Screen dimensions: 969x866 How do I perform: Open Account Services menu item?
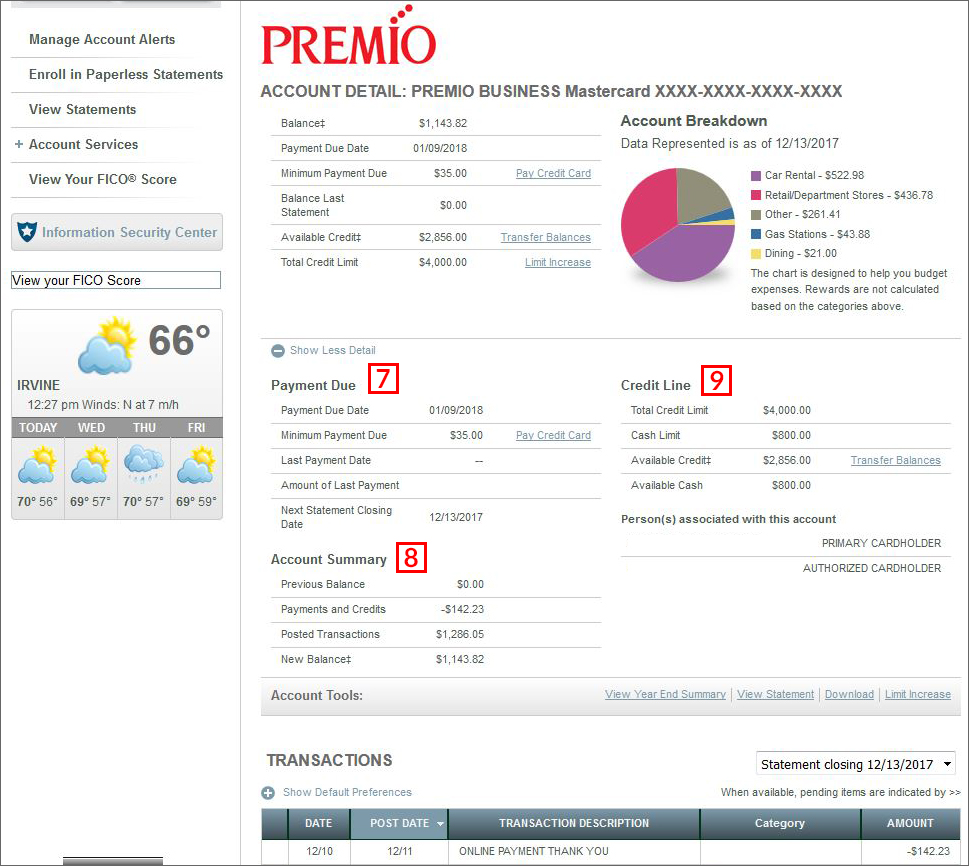point(83,144)
